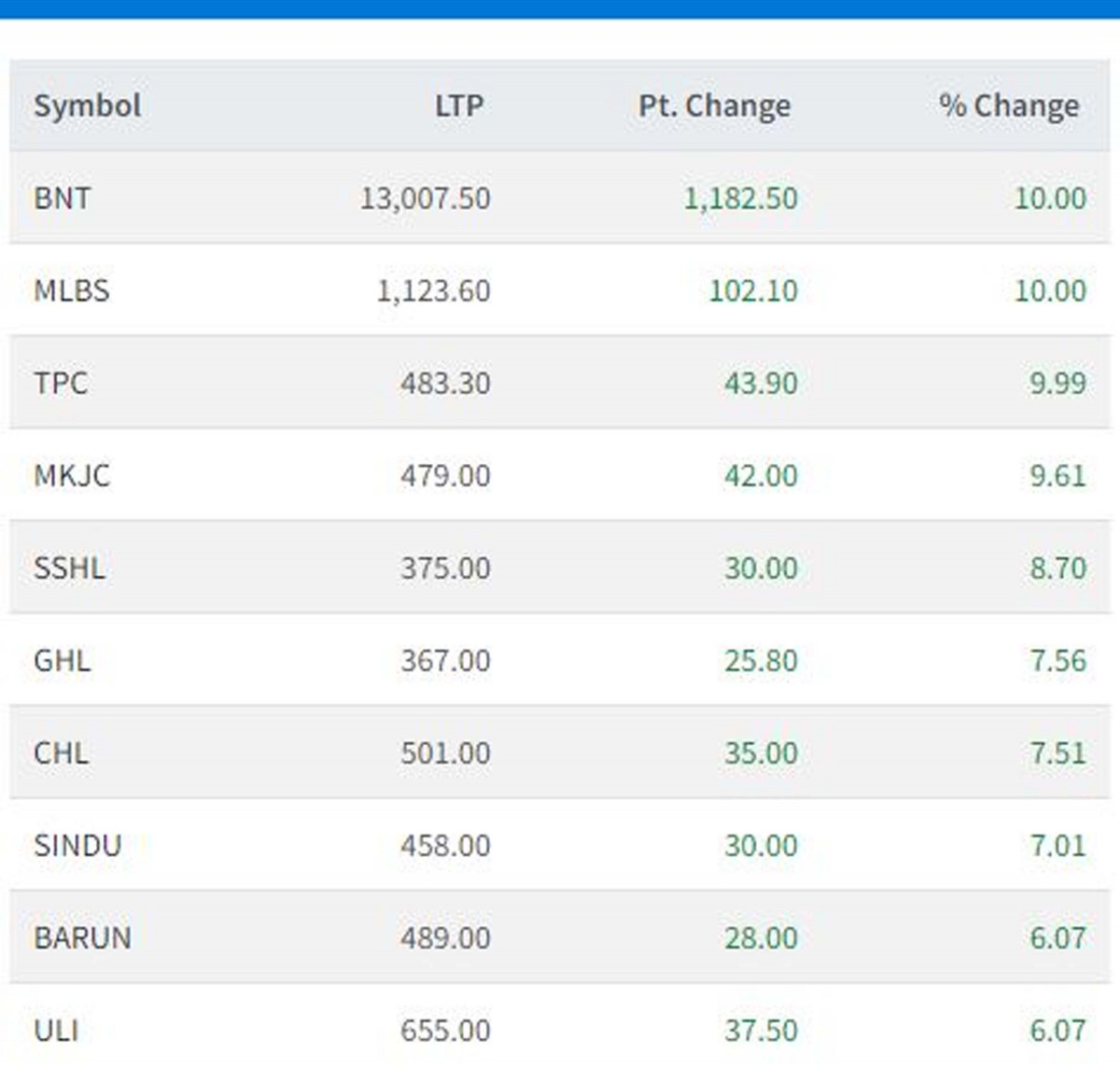This screenshot has height=1067, width=1120.
Task: Click MLBS point change 102.10
Action: pyautogui.click(x=753, y=290)
